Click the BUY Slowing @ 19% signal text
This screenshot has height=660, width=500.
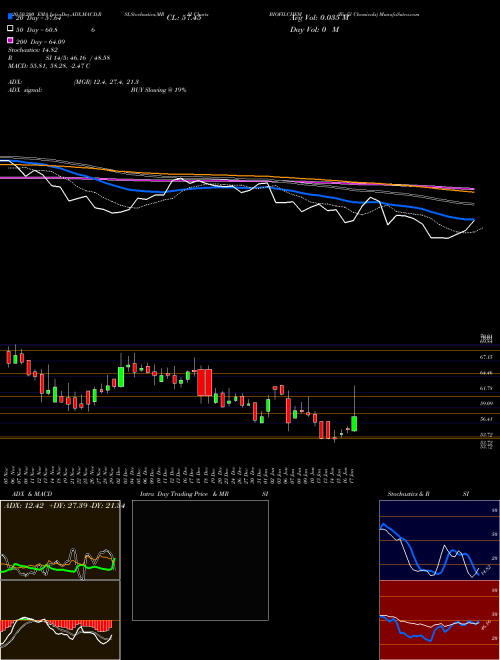[158, 90]
